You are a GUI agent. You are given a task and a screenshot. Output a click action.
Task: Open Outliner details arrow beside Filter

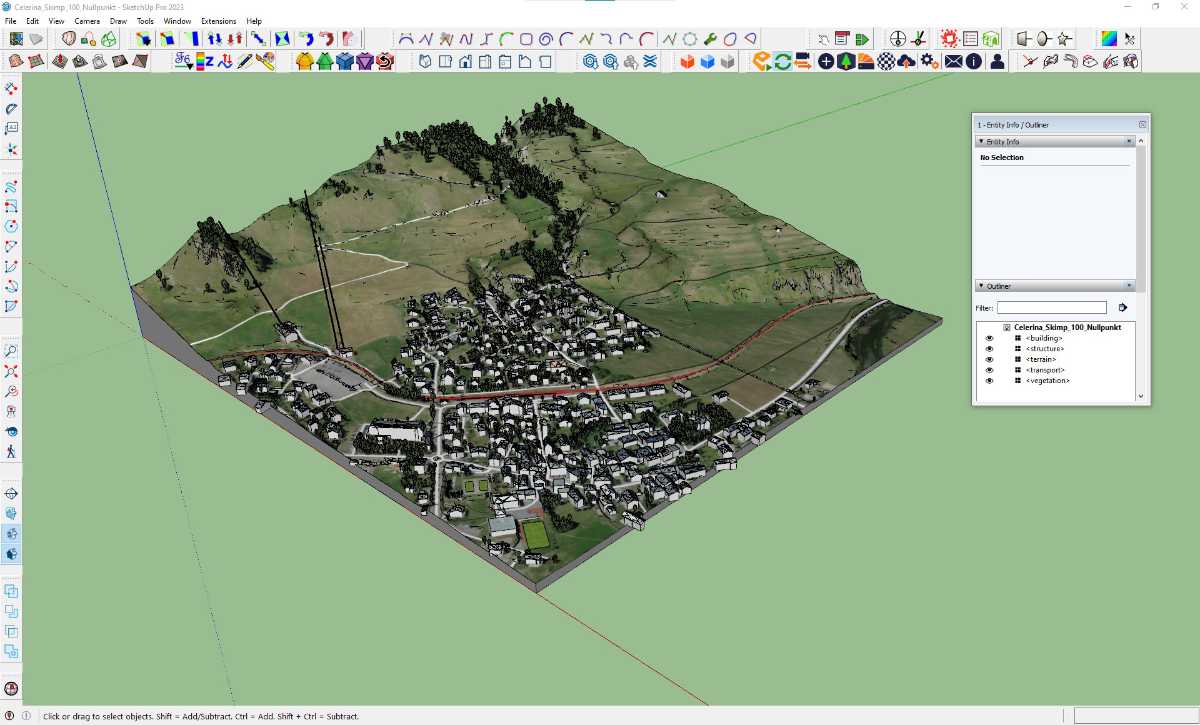(1123, 308)
